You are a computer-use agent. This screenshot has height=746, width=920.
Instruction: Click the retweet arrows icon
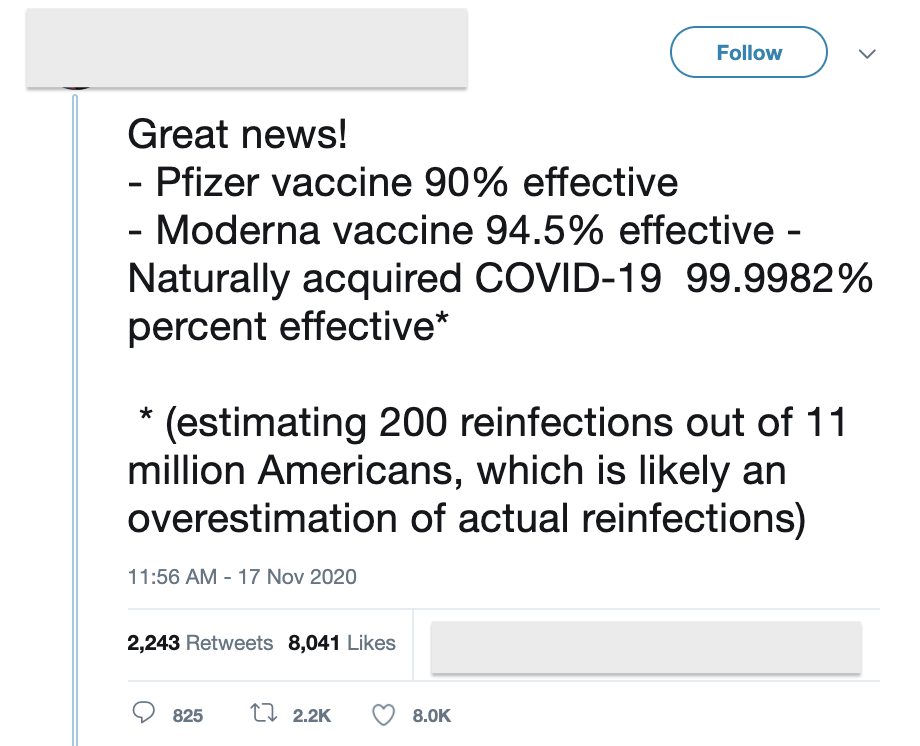click(262, 714)
